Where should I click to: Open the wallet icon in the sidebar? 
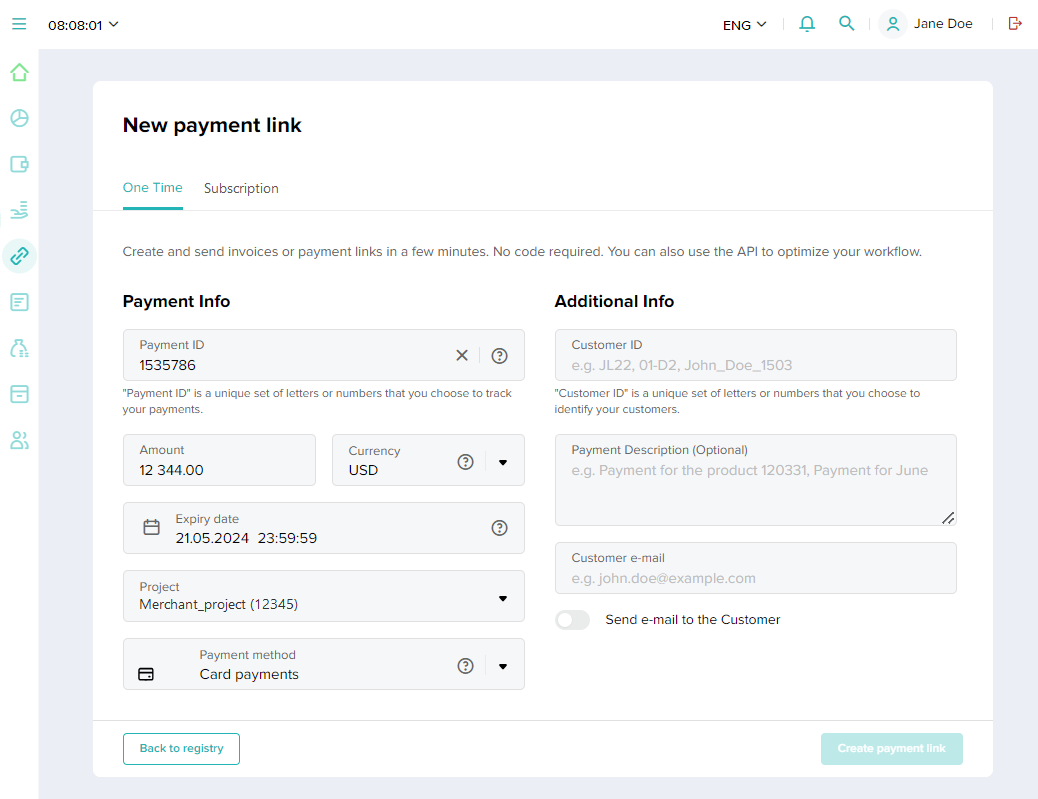[x=19, y=164]
